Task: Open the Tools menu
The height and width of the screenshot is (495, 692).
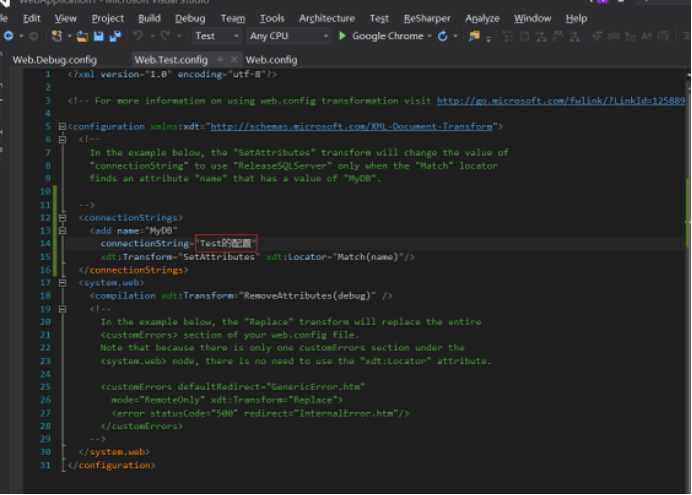Action: click(x=272, y=19)
